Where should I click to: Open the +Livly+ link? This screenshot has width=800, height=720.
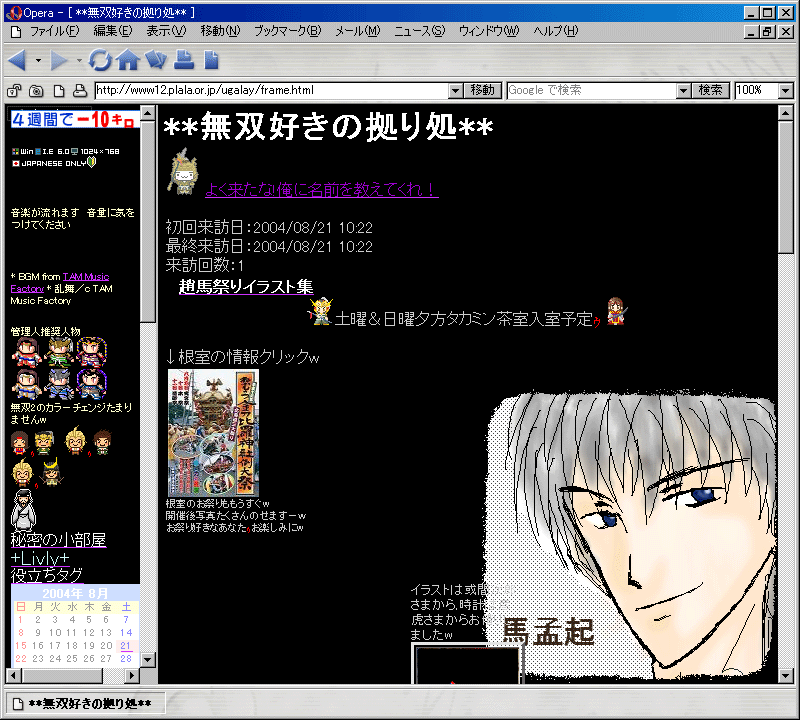click(x=40, y=558)
